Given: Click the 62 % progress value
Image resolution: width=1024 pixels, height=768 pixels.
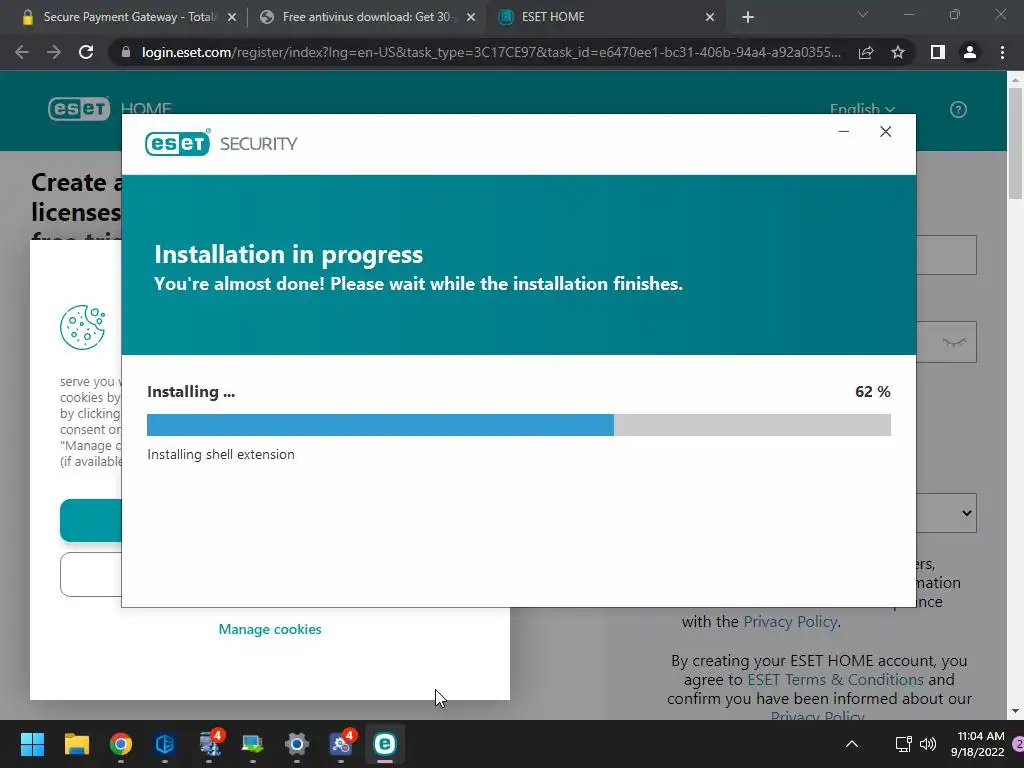Looking at the screenshot, I should click(x=872, y=392).
